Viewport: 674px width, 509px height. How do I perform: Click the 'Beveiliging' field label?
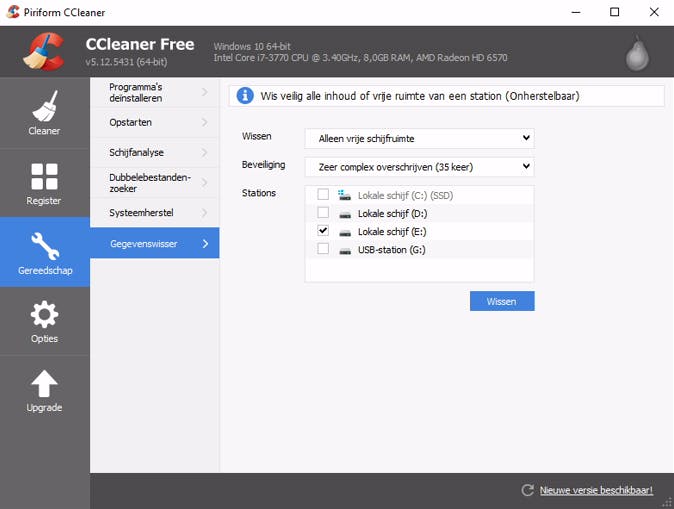coord(263,165)
